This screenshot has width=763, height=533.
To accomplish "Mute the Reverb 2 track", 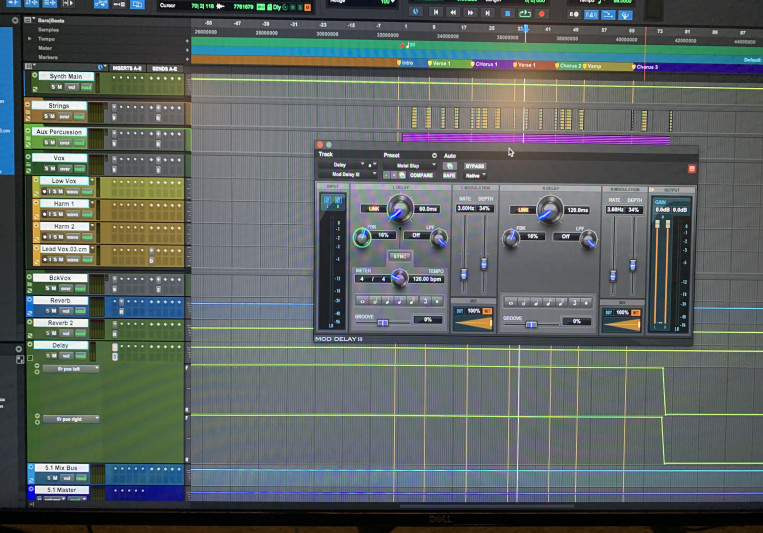I will 55,333.
